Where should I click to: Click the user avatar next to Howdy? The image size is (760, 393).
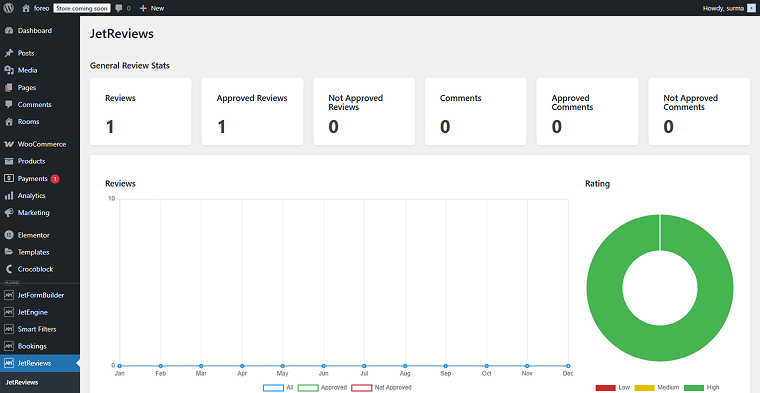(751, 8)
